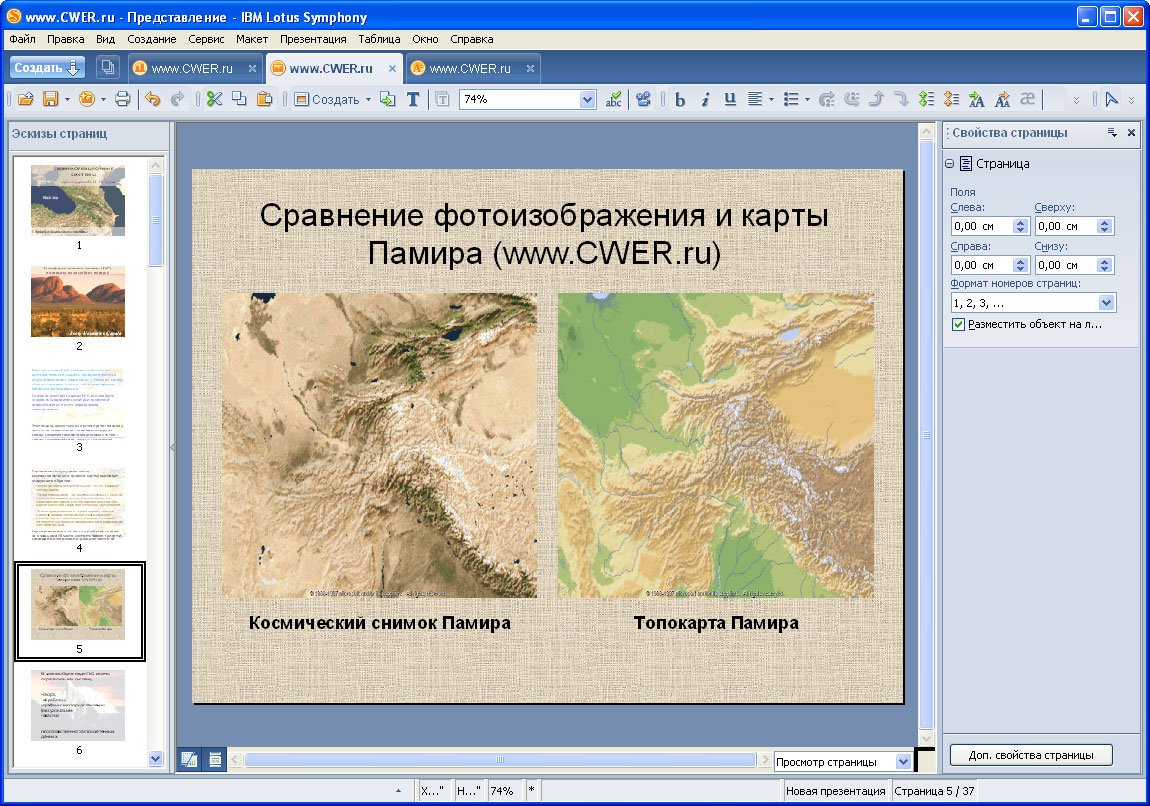Toggle underline formatting
This screenshot has width=1150, height=806.
730,99
